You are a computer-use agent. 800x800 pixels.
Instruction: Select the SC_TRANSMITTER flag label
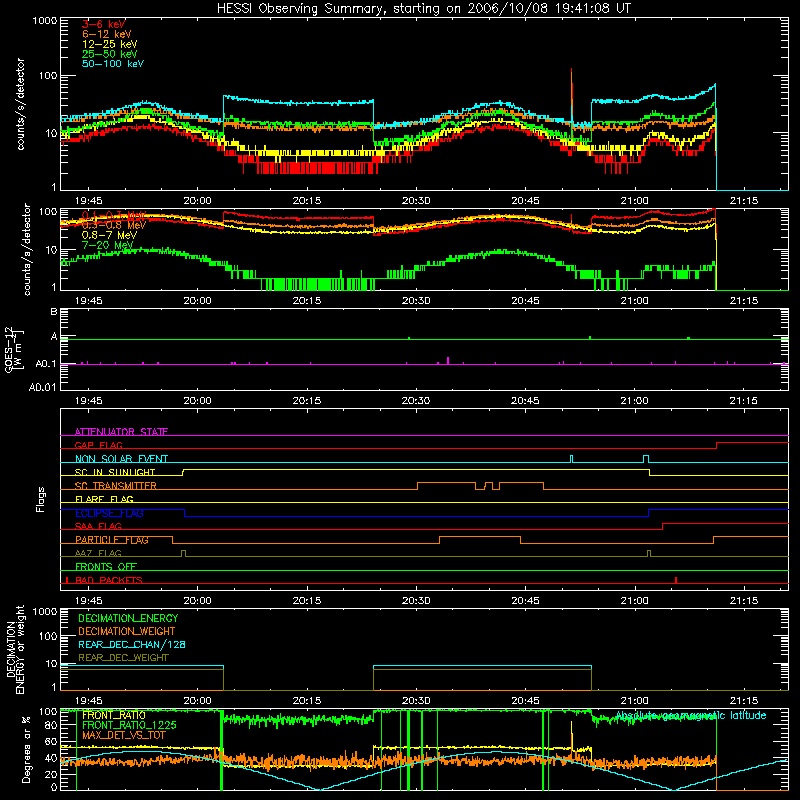115,486
